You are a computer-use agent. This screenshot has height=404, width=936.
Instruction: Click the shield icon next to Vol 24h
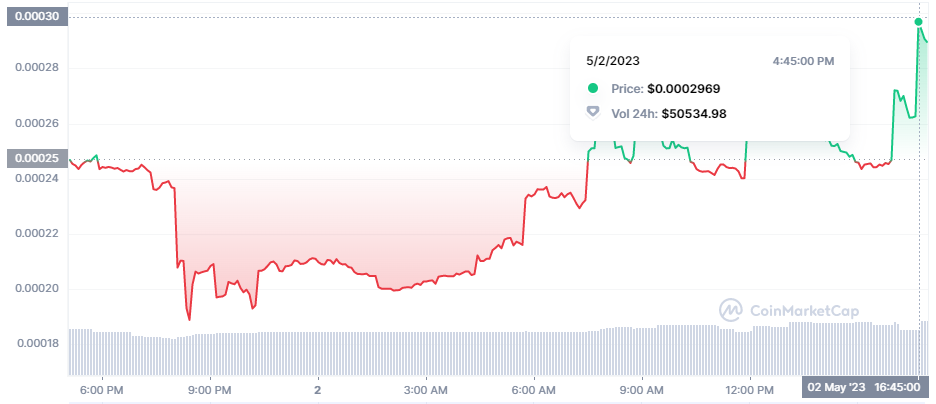point(593,113)
